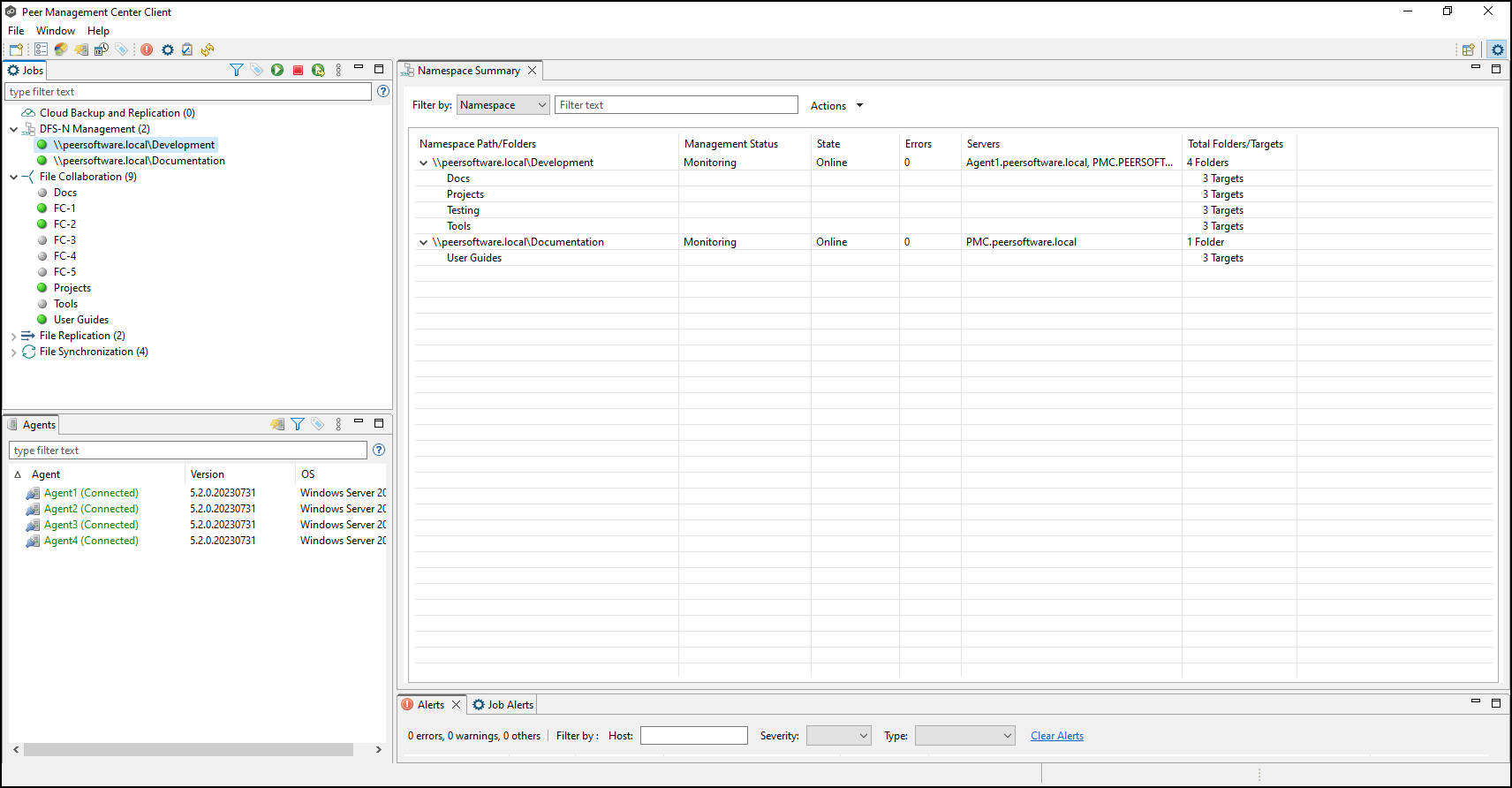Select Agent2 (Connected) in the Agents list
1512x788 pixels.
[91, 509]
